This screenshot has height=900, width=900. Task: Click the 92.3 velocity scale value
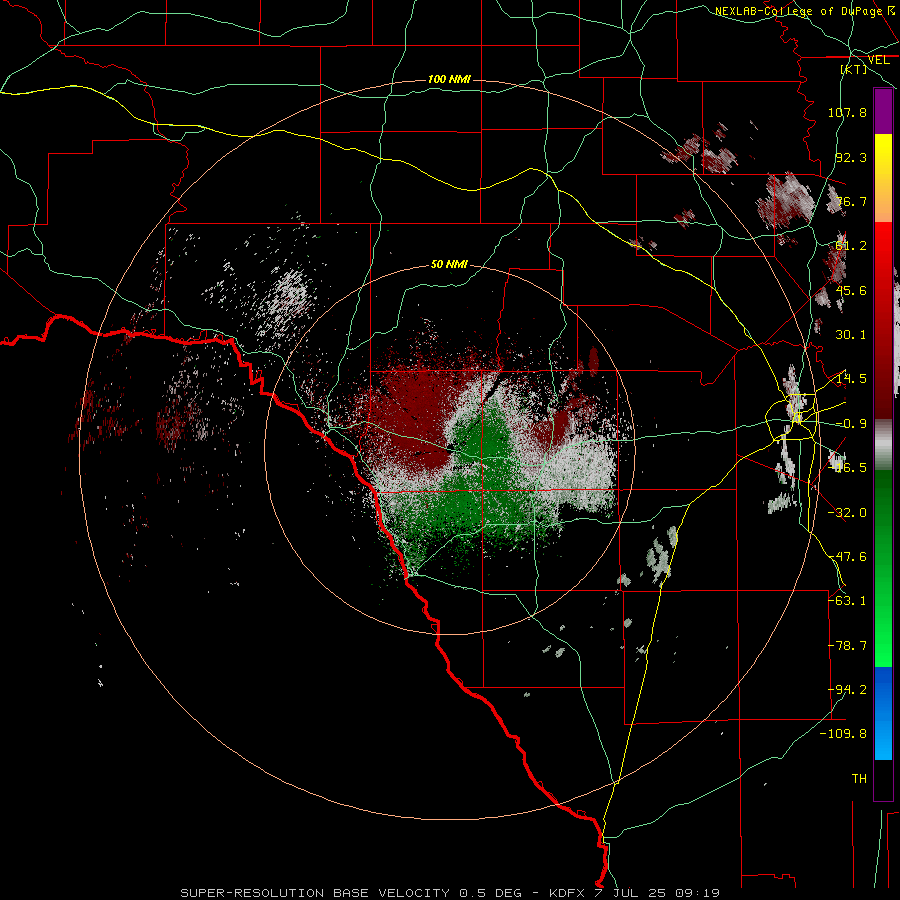pyautogui.click(x=851, y=157)
